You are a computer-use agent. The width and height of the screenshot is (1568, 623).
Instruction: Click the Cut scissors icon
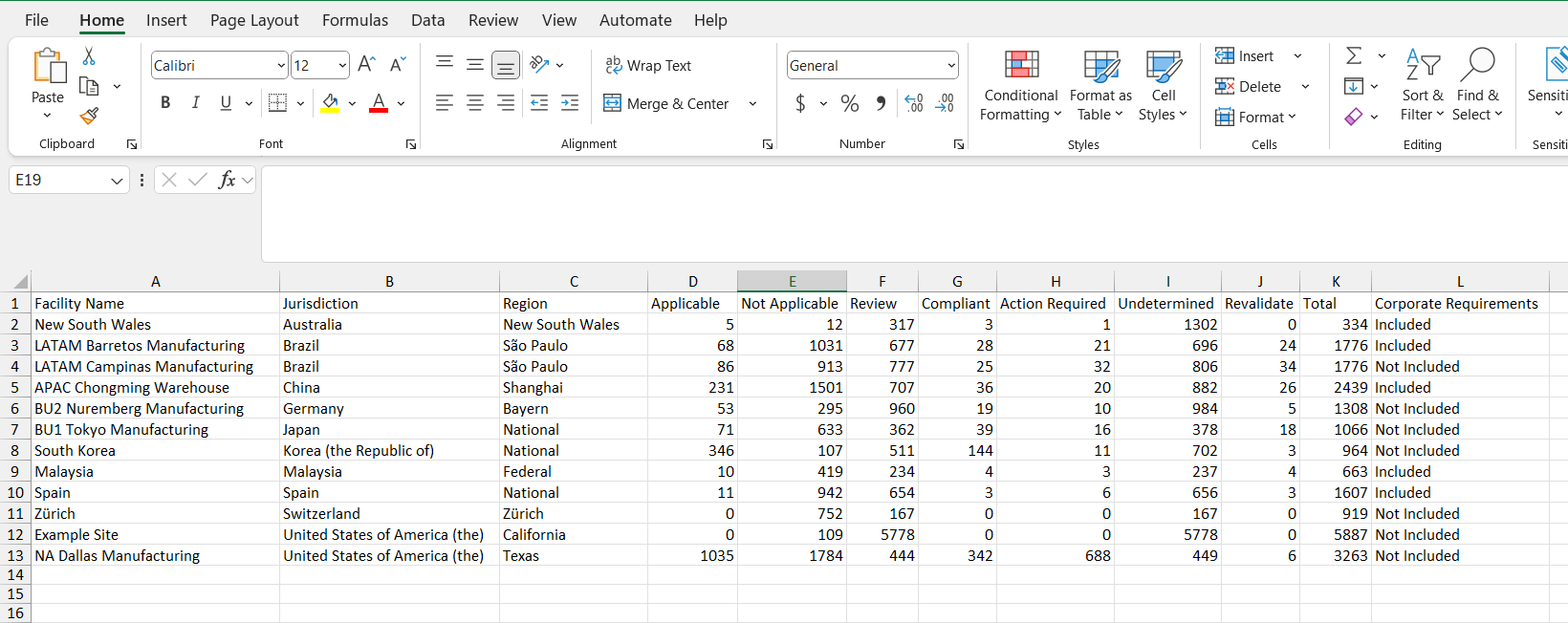coord(89,56)
